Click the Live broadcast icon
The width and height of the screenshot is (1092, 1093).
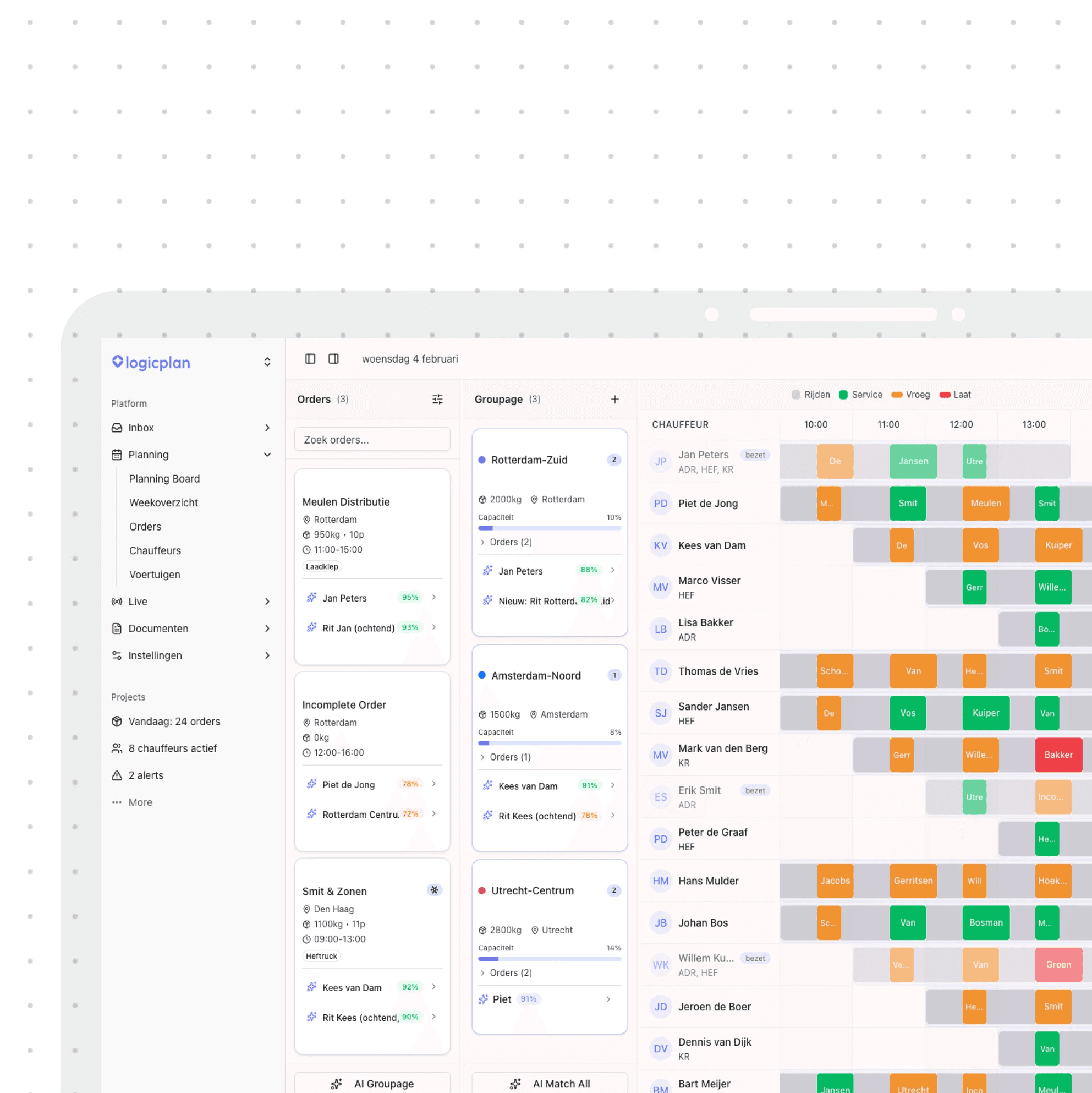pyautogui.click(x=117, y=602)
